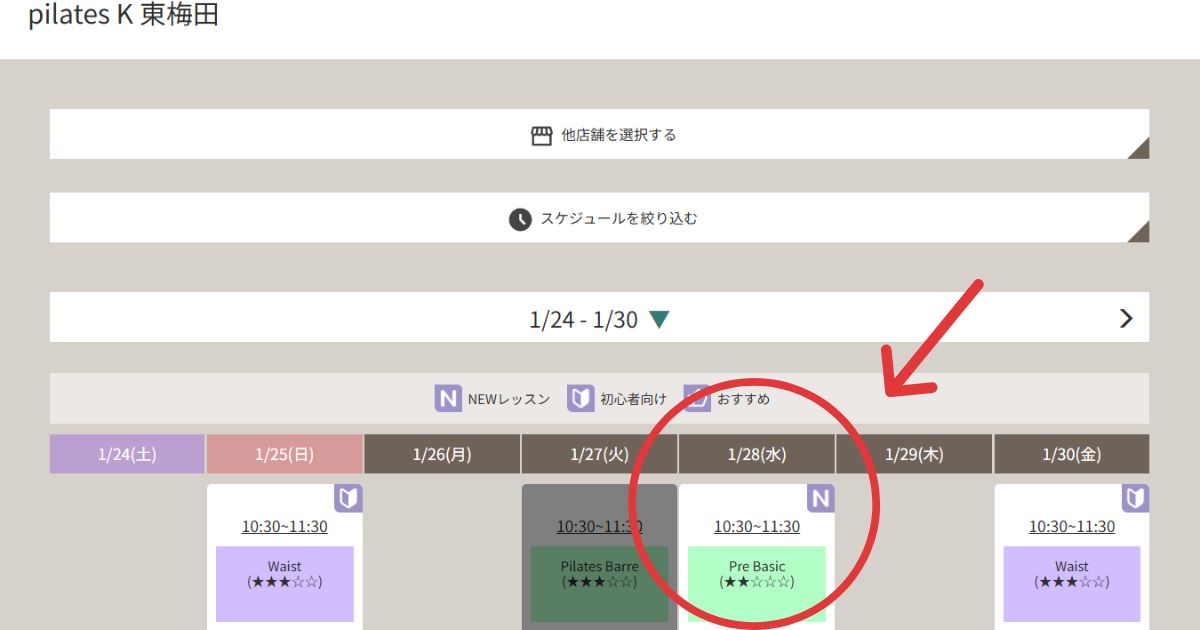Viewport: 1200px width, 630px height.
Task: Open the 10:30~11:30 time link on 1/25
Action: pyautogui.click(x=284, y=527)
